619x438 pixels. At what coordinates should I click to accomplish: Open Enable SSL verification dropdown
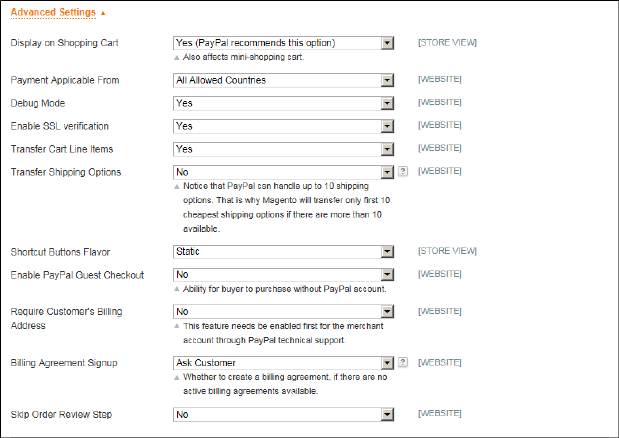[x=283, y=126]
